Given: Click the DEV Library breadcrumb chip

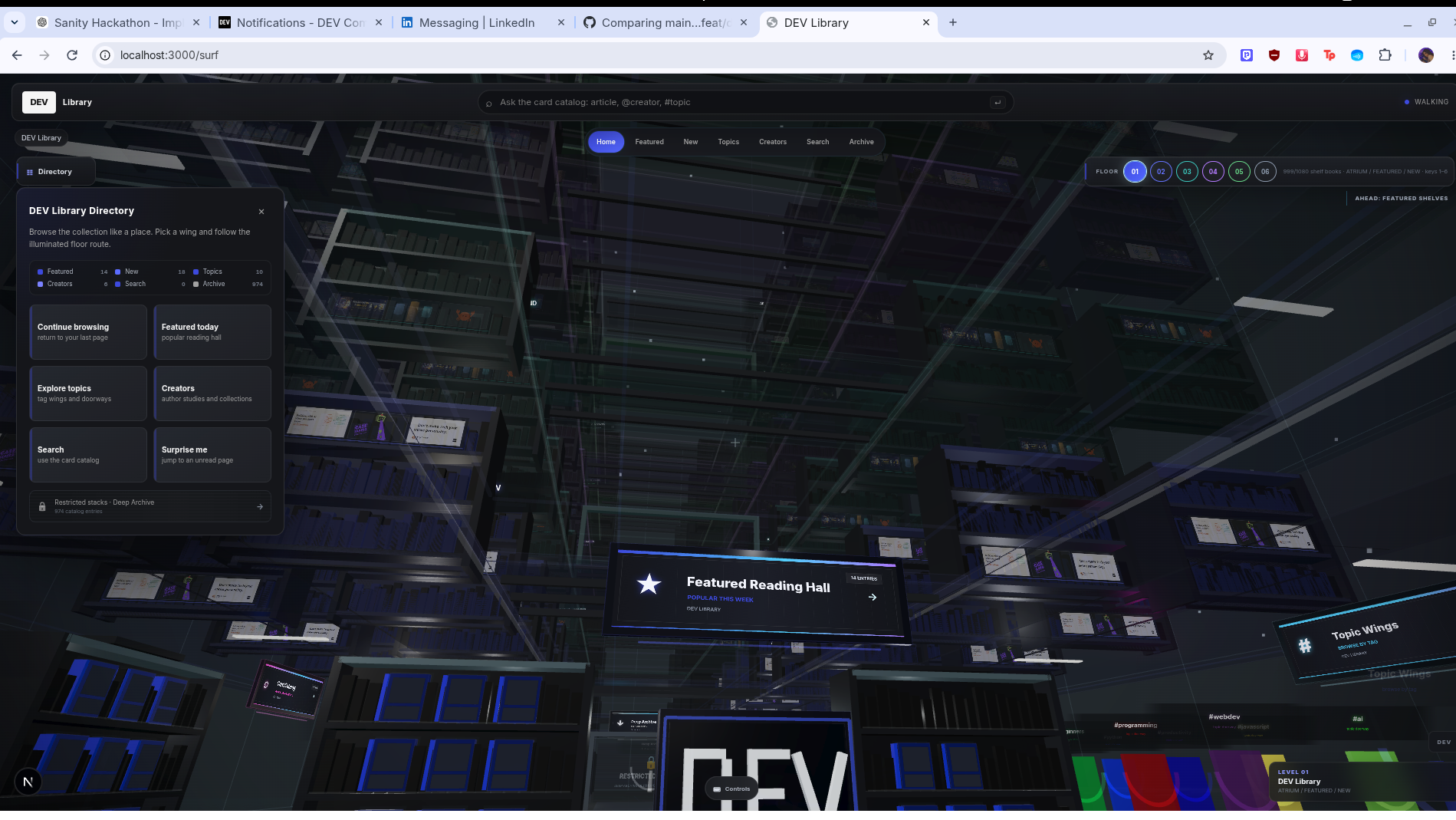Looking at the screenshot, I should click(41, 138).
